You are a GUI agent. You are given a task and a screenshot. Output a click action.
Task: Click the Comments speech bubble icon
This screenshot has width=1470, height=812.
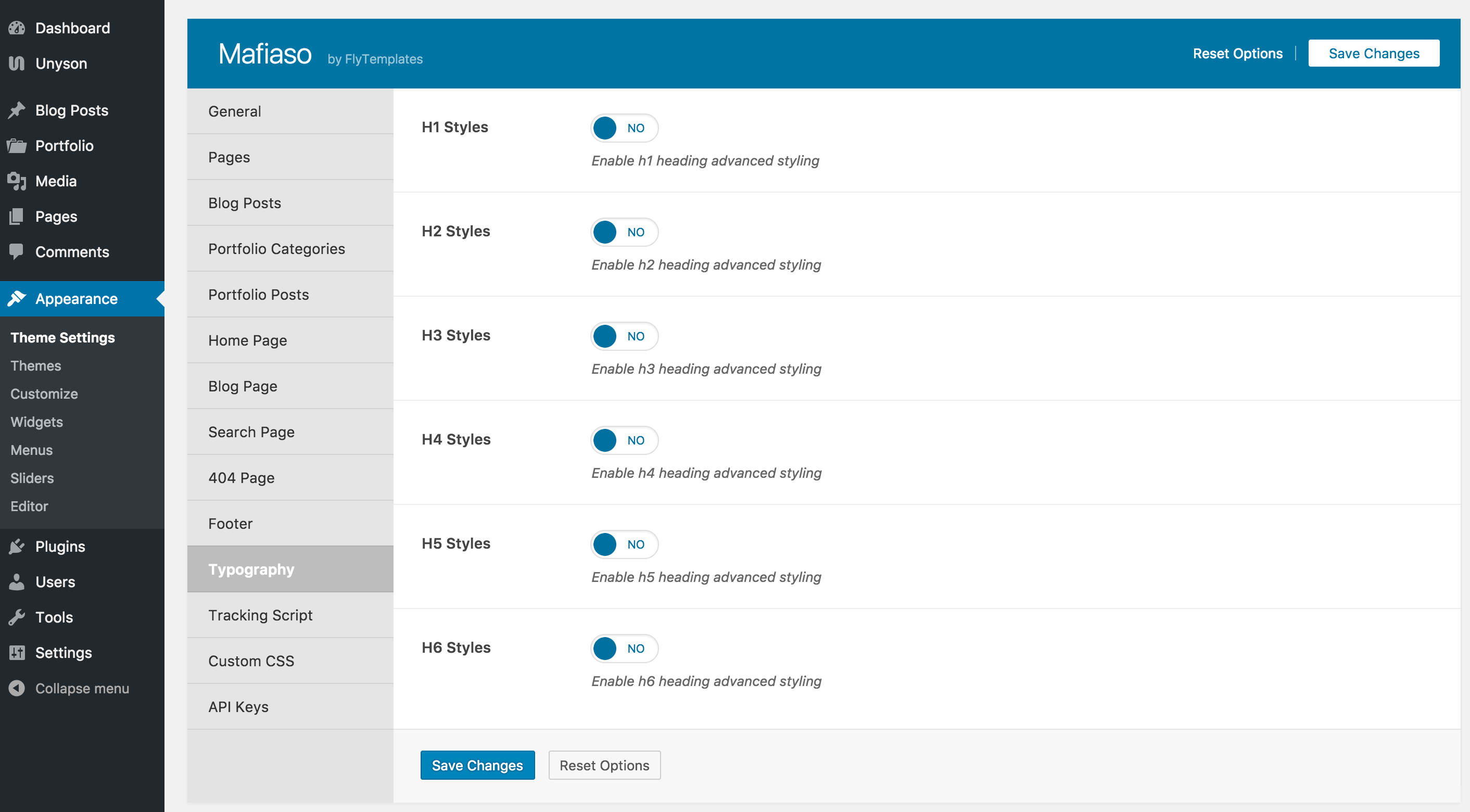(17, 251)
